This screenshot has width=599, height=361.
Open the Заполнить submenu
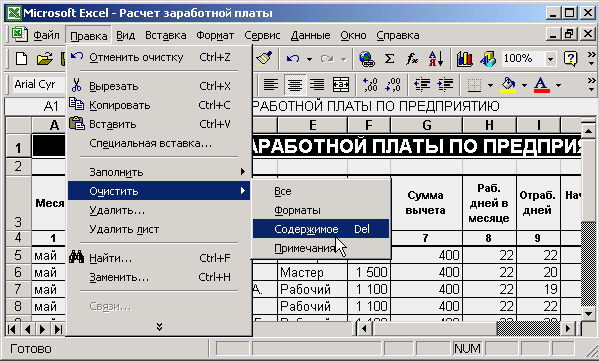(x=159, y=172)
